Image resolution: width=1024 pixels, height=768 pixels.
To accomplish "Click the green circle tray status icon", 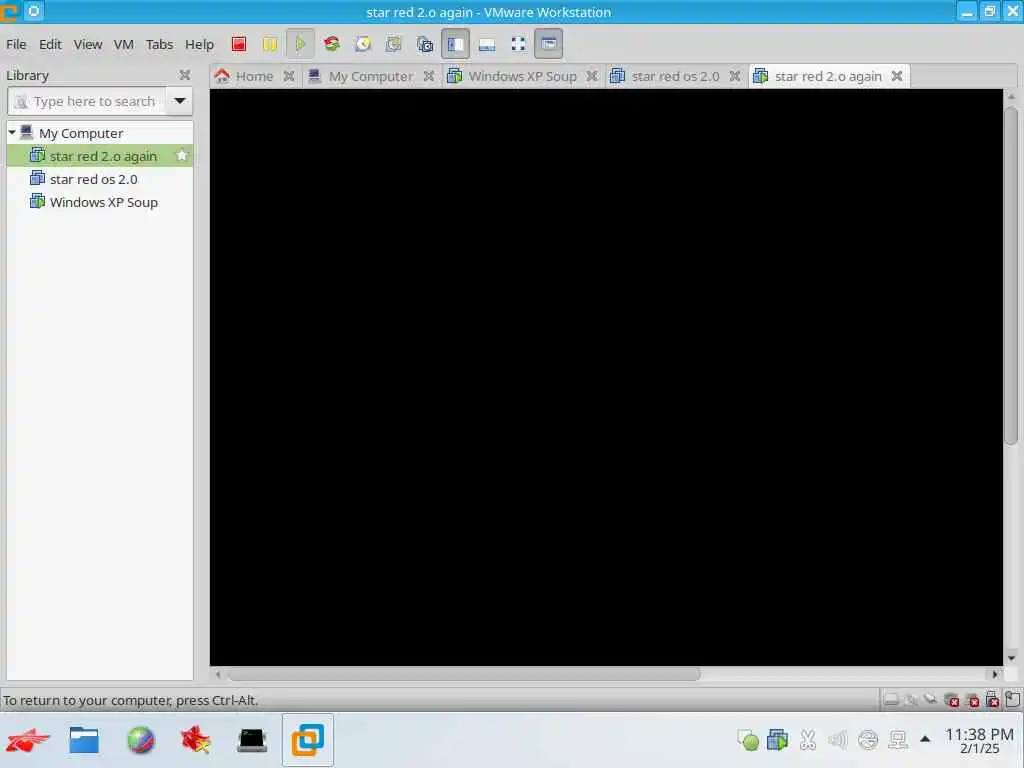I will coord(748,740).
